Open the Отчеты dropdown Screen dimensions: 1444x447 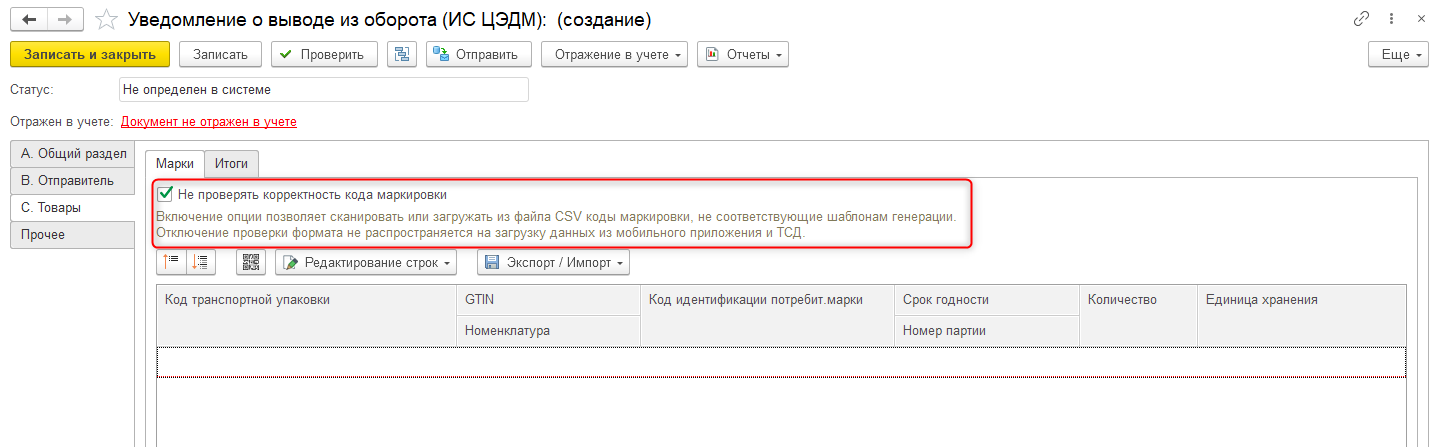(743, 54)
